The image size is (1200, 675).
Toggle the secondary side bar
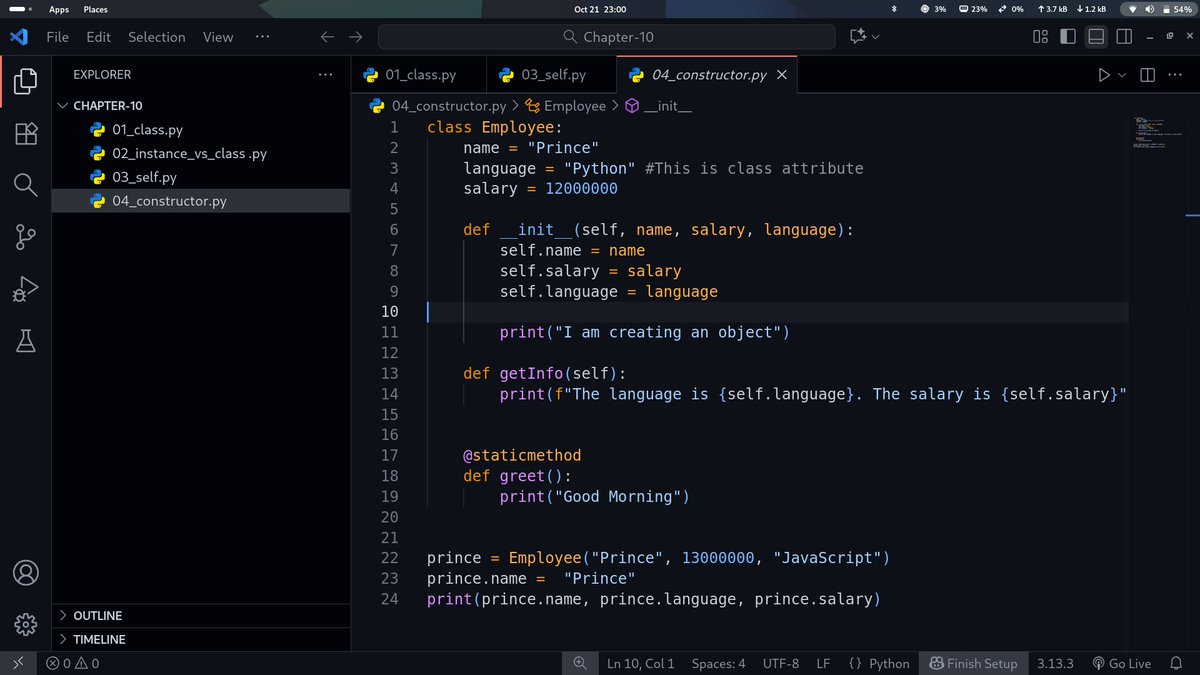(x=1124, y=37)
